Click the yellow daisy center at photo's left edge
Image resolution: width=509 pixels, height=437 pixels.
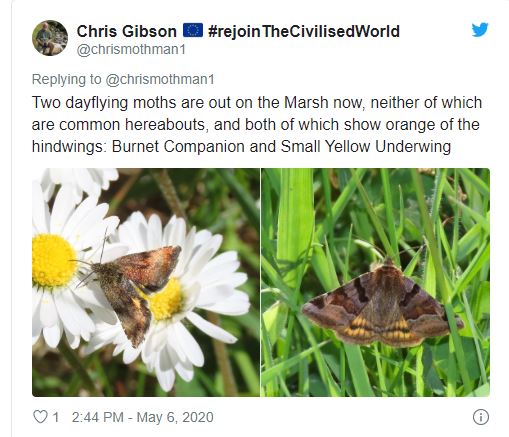(53, 261)
